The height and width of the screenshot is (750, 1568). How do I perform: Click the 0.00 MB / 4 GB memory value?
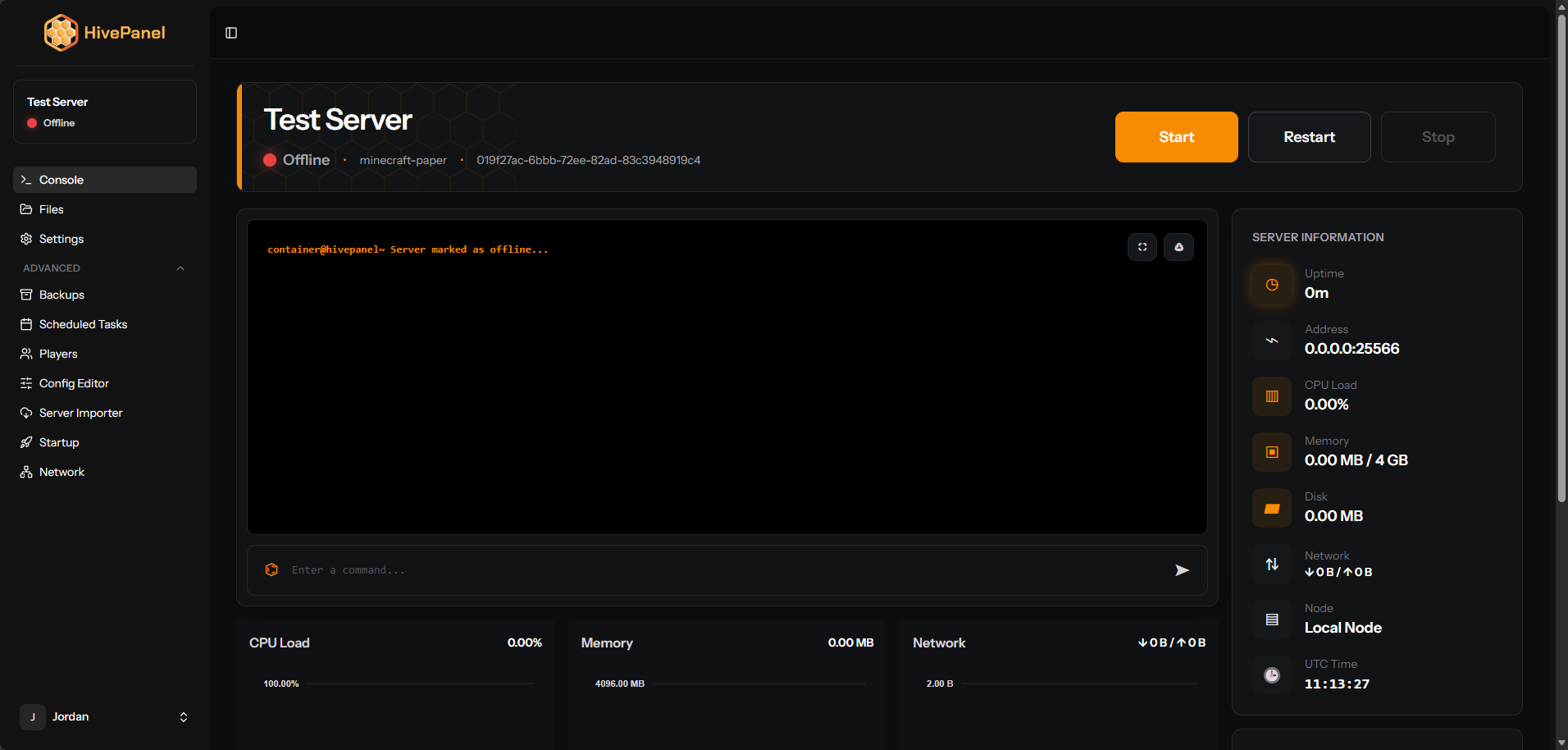coord(1356,460)
